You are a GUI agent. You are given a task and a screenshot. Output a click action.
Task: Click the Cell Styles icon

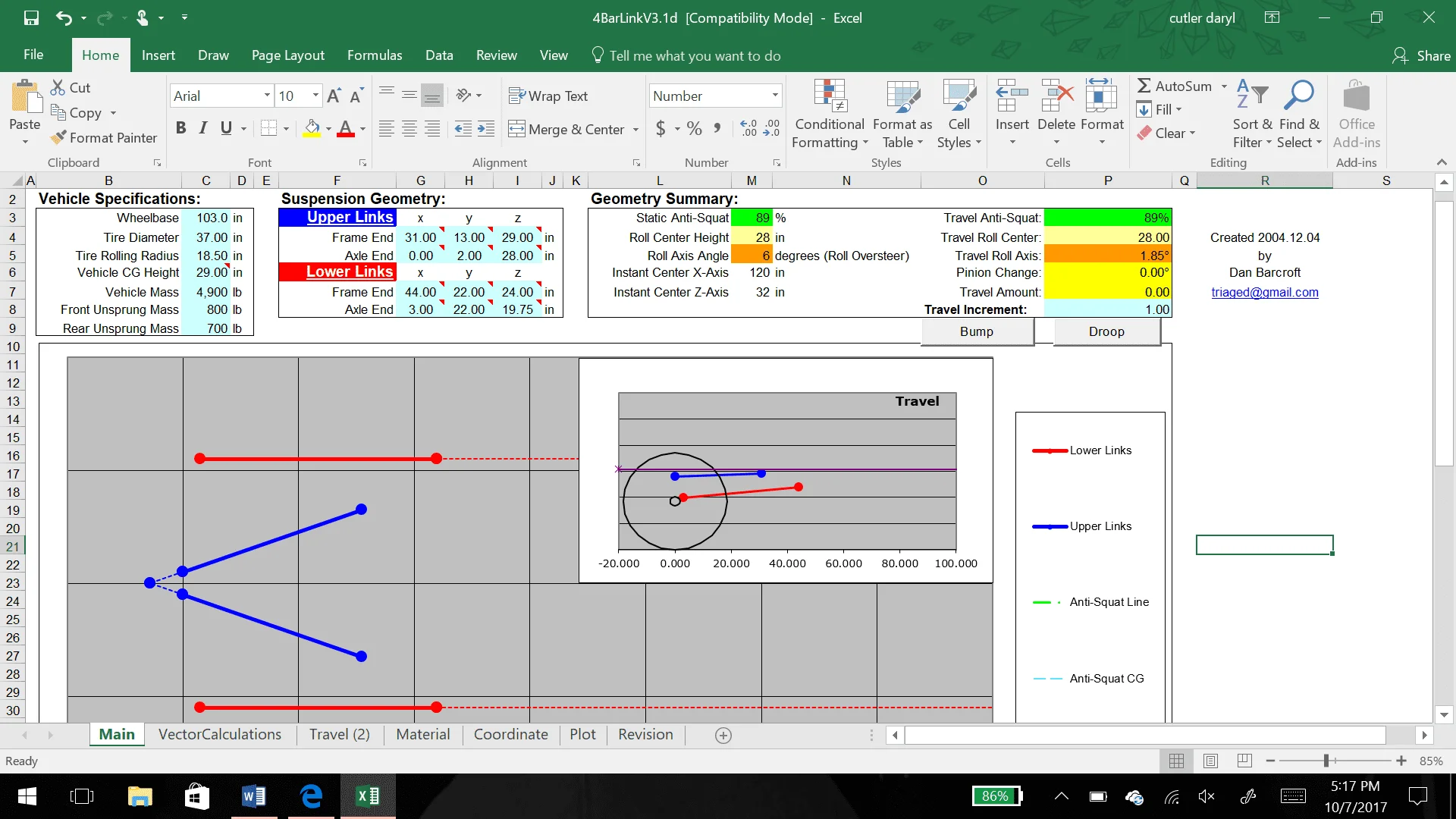(x=959, y=96)
